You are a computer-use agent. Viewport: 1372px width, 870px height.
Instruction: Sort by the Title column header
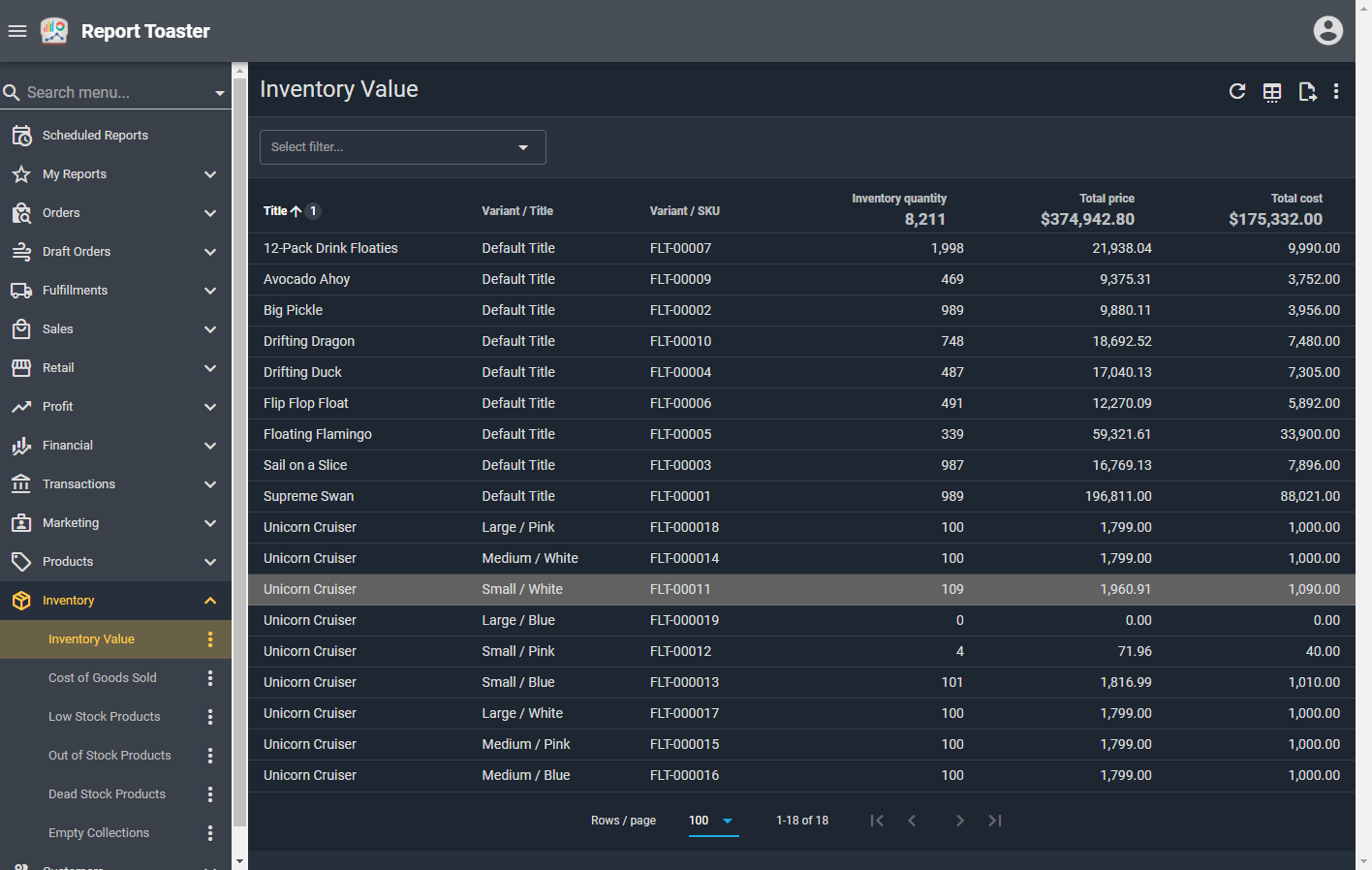coord(275,211)
